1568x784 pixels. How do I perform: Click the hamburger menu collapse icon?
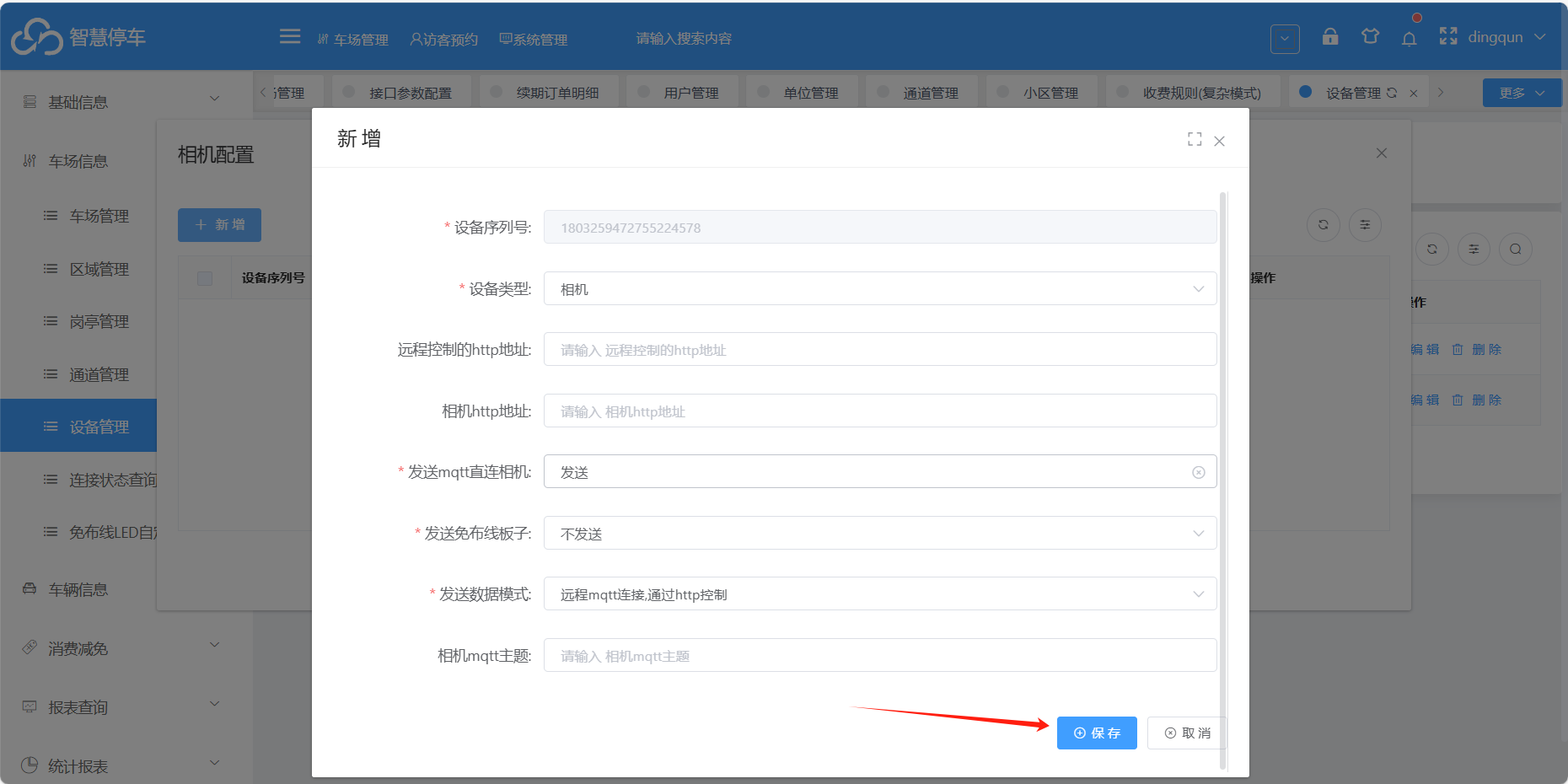290,36
